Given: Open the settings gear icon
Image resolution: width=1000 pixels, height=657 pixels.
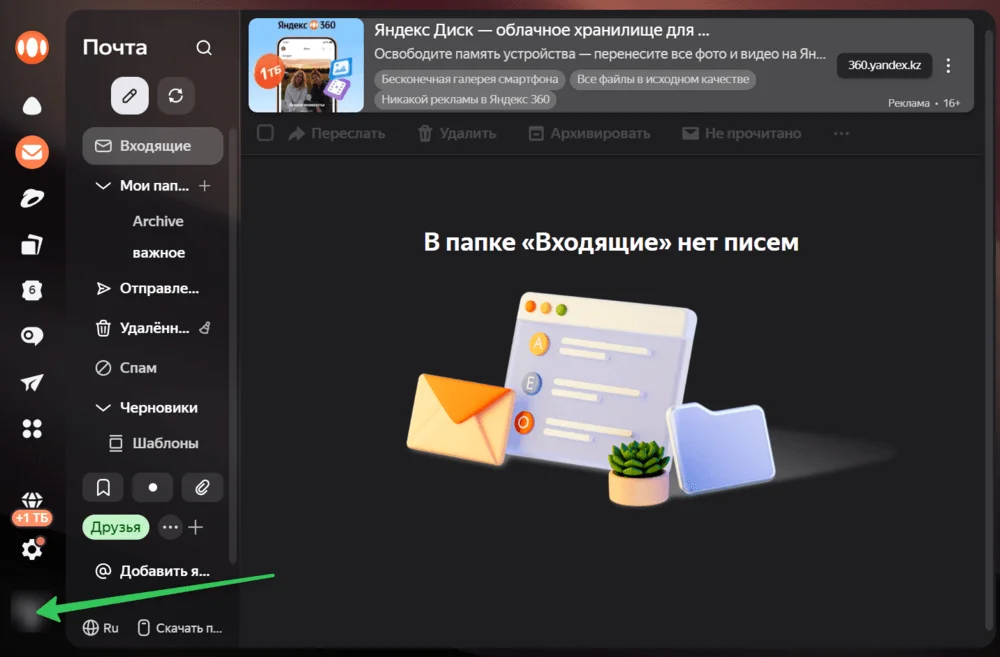Looking at the screenshot, I should point(32,549).
